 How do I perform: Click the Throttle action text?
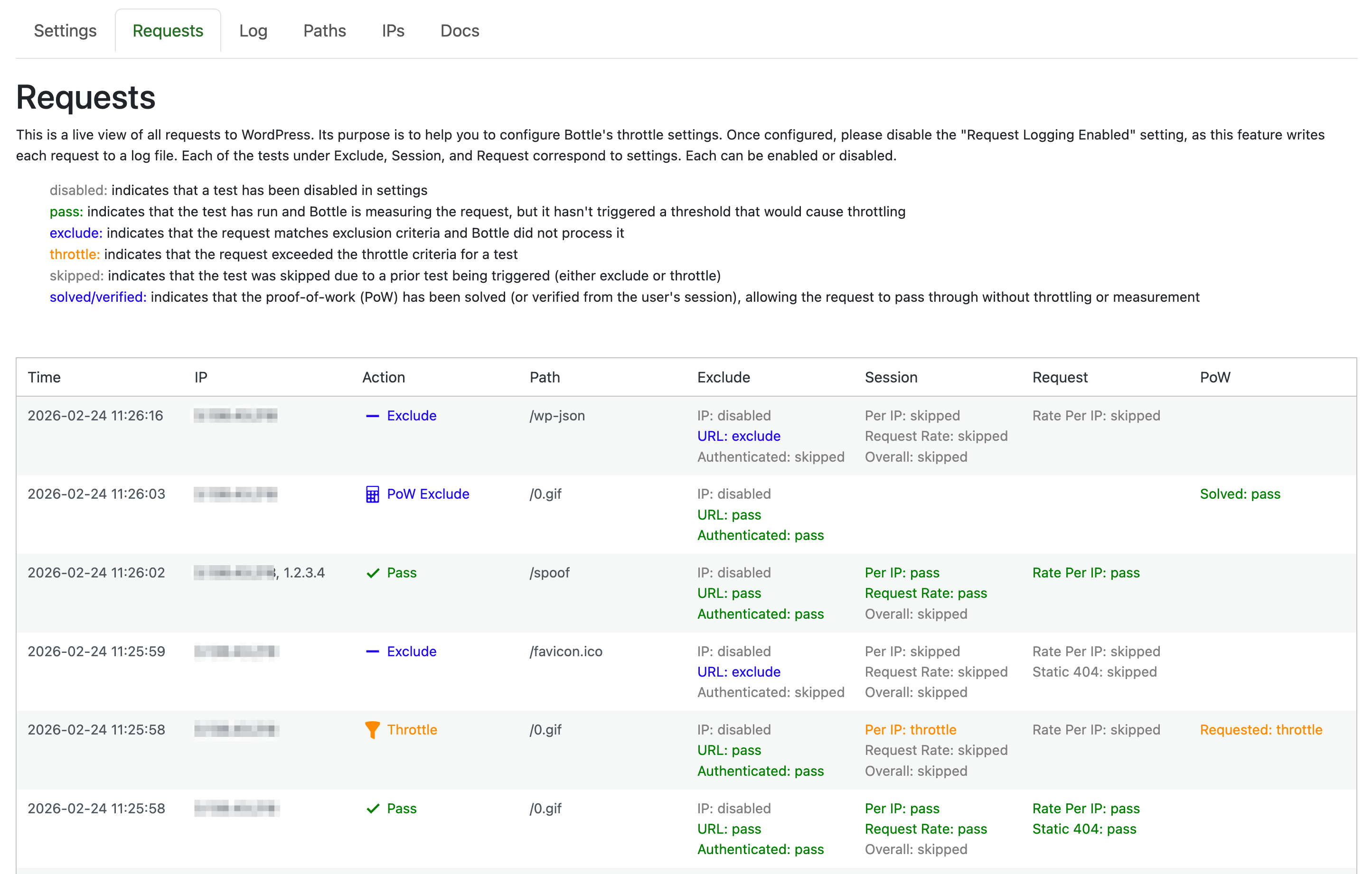click(x=412, y=729)
